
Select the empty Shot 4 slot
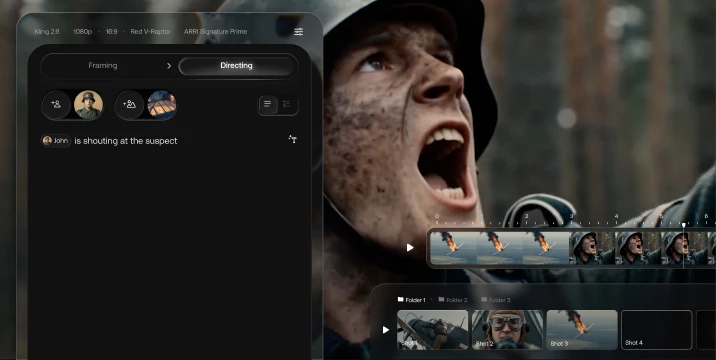click(x=657, y=330)
